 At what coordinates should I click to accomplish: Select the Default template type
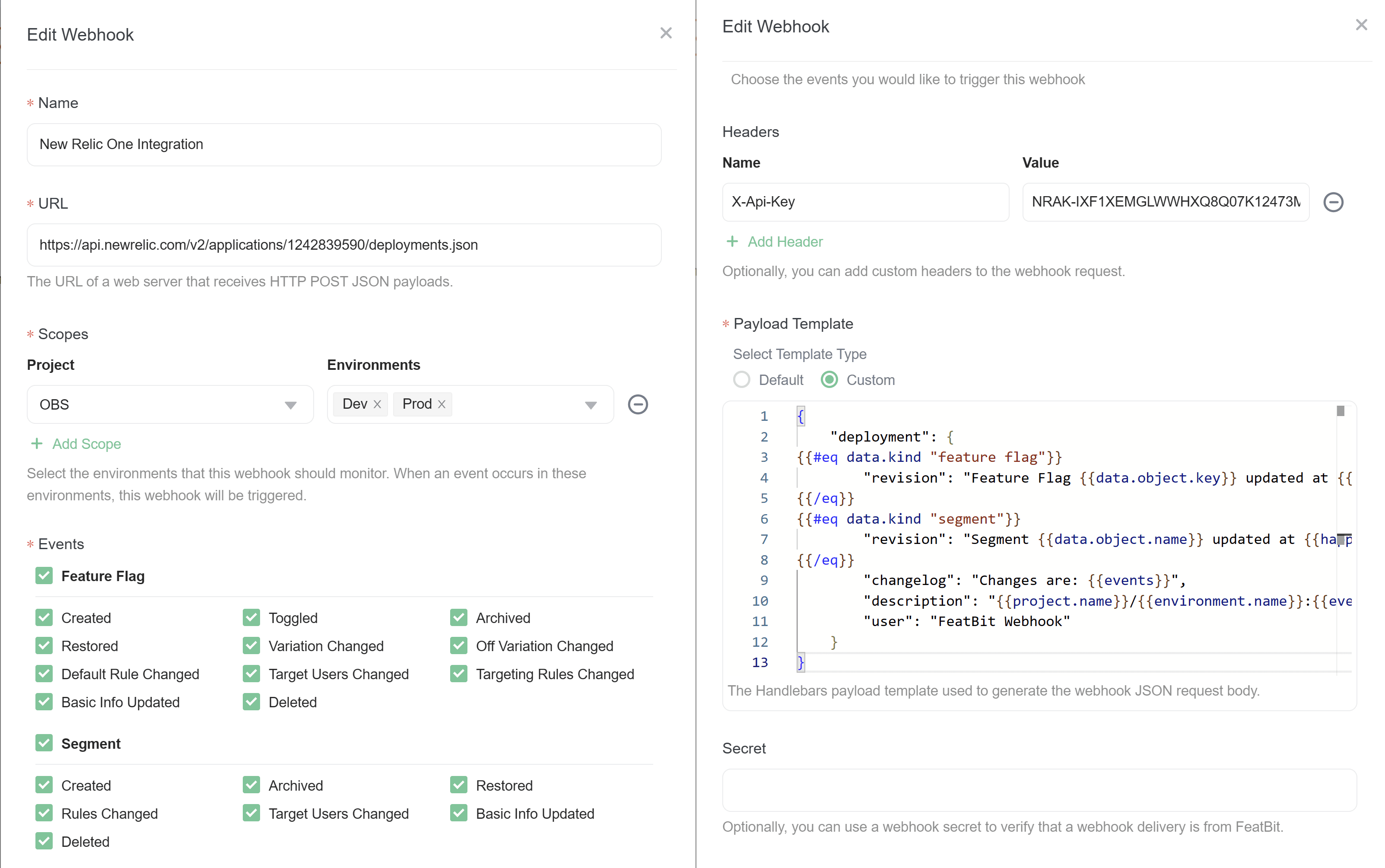(742, 379)
